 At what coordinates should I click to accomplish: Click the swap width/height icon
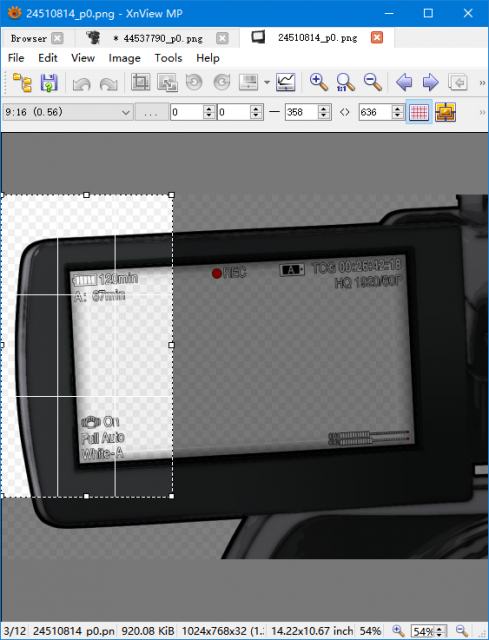coord(345,112)
